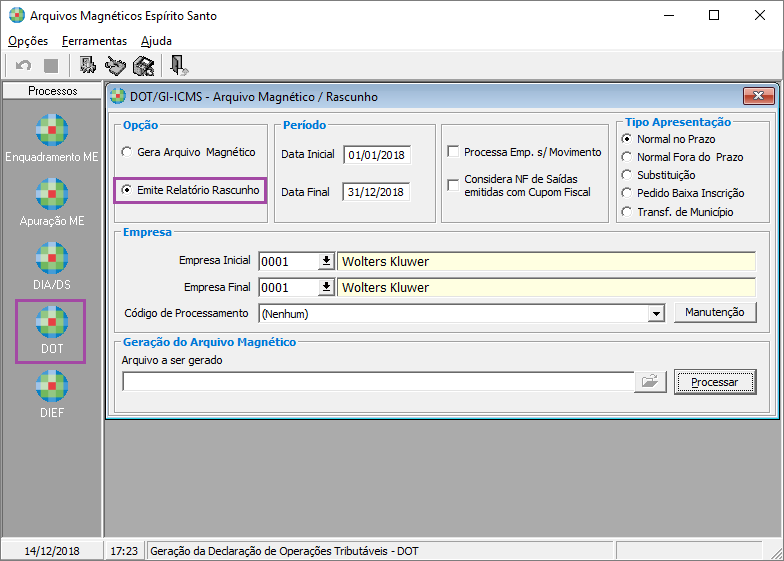Expand the Código de Processamento dropdown
Viewport: 784px width, 561px height.
point(656,314)
